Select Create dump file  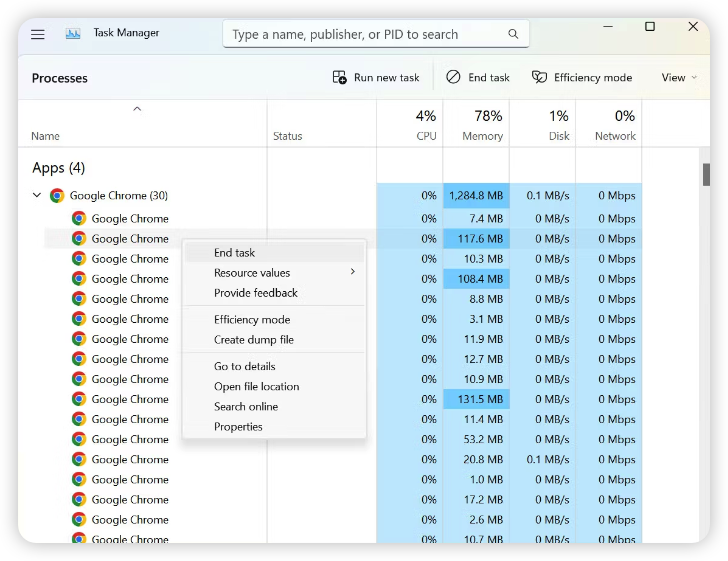[x=274, y=339]
